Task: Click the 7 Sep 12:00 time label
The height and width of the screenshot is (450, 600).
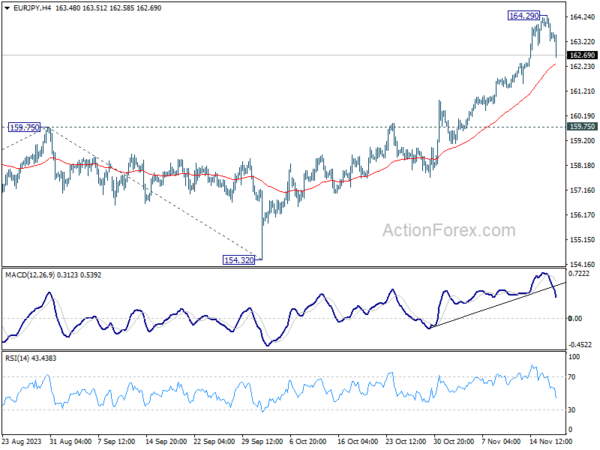Action: point(116,442)
